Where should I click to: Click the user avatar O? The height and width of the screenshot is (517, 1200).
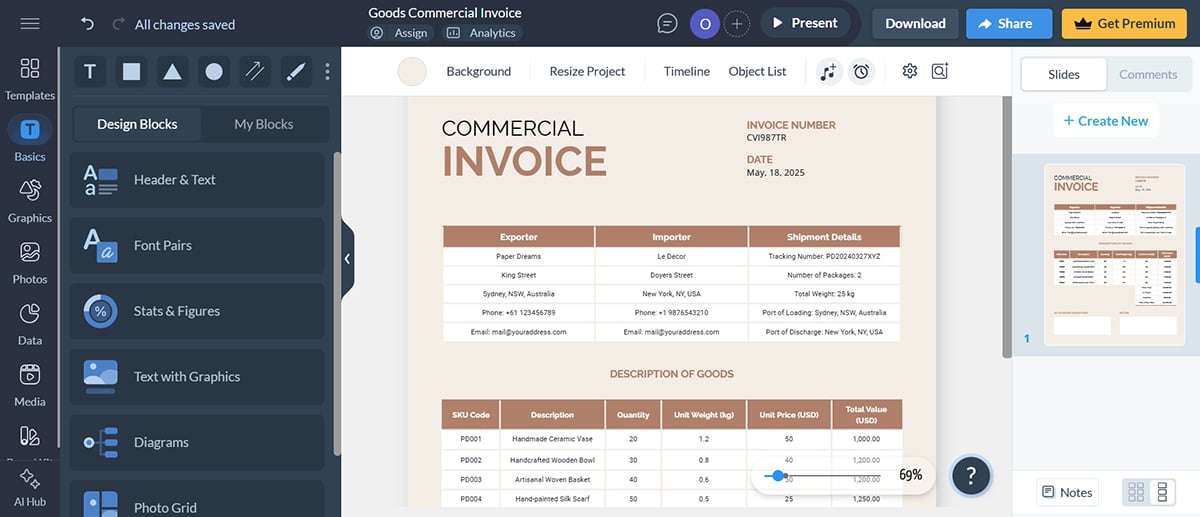click(705, 24)
